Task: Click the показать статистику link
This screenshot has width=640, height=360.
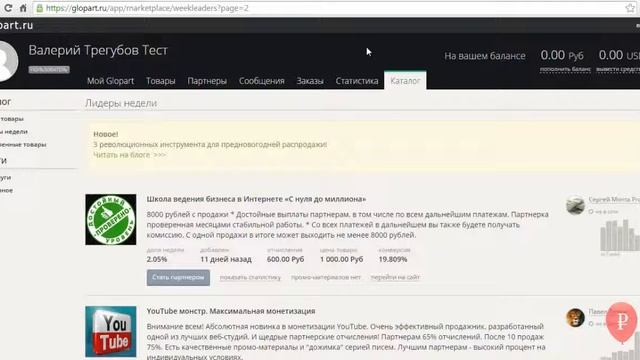Action: click(x=250, y=278)
